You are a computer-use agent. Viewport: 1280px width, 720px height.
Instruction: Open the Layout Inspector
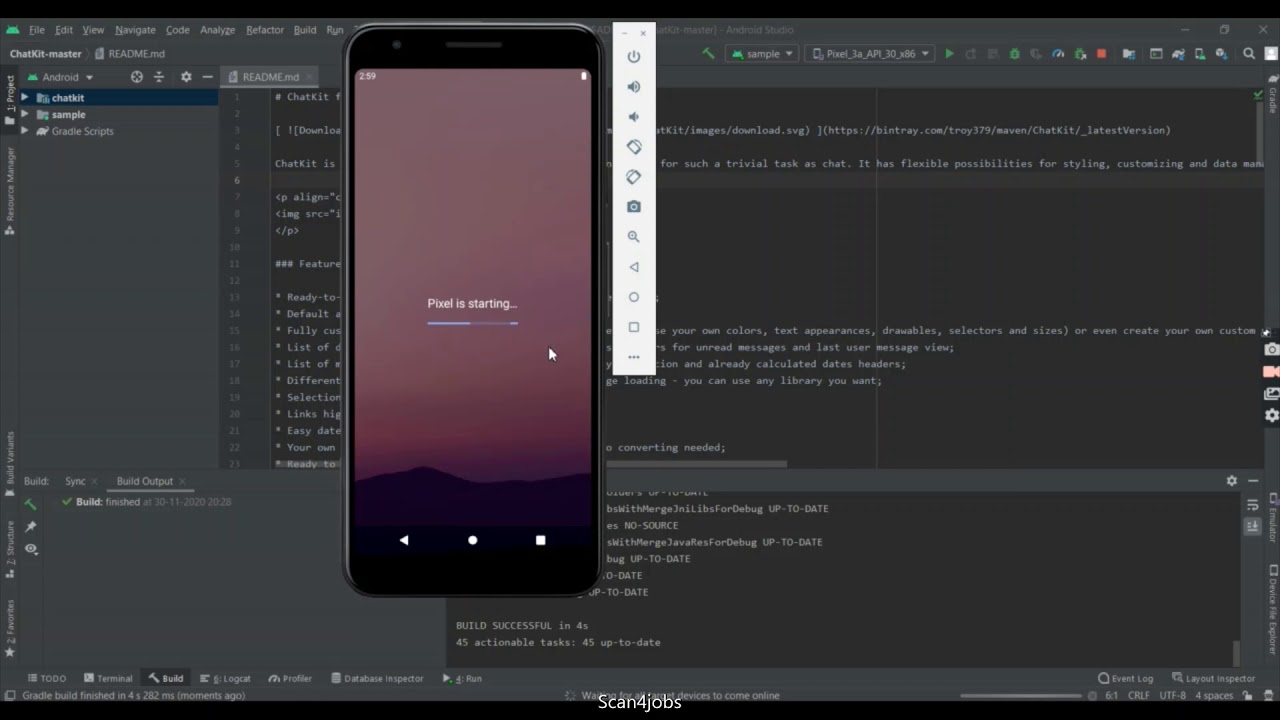point(1213,678)
